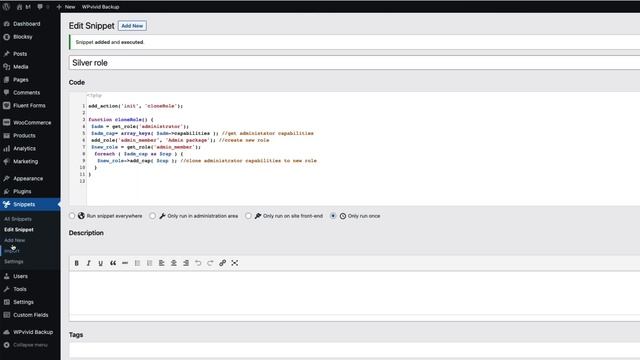Viewport: 640px width, 360px height.
Task: Open WPvivid Backup in admin top bar
Action: pyautogui.click(x=100, y=7)
